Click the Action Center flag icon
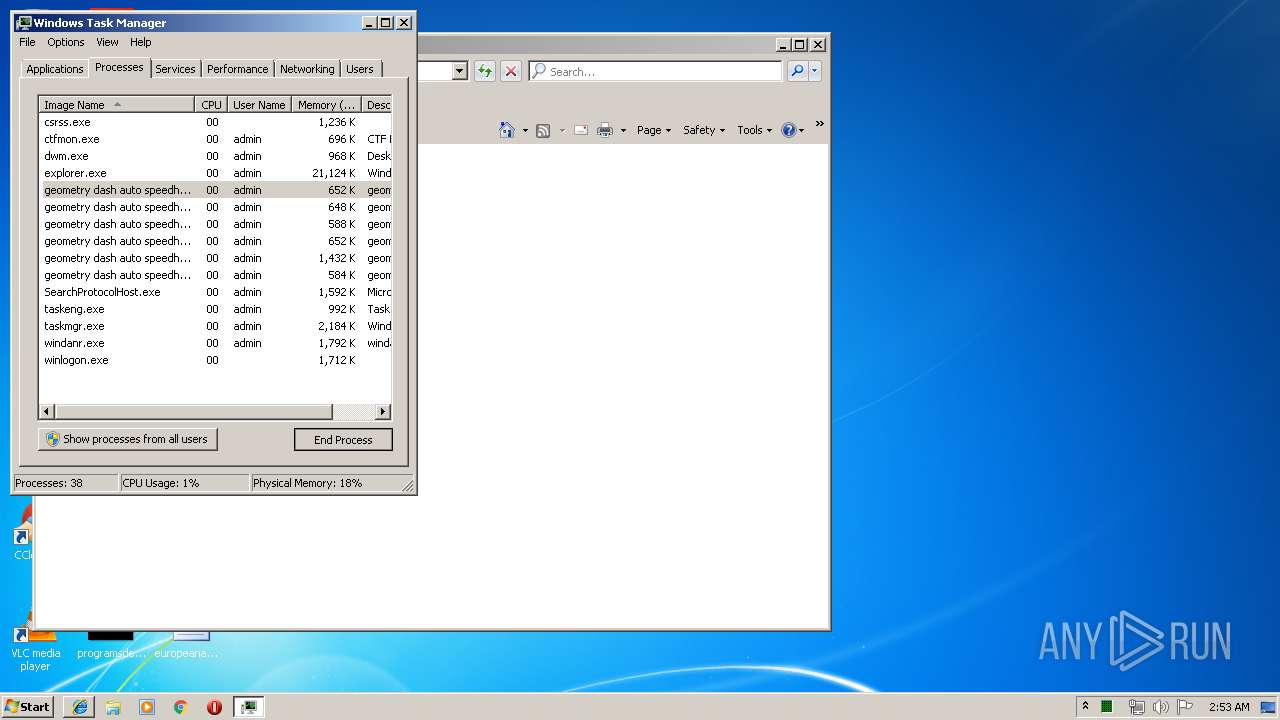1280x720 pixels. 1185,707
